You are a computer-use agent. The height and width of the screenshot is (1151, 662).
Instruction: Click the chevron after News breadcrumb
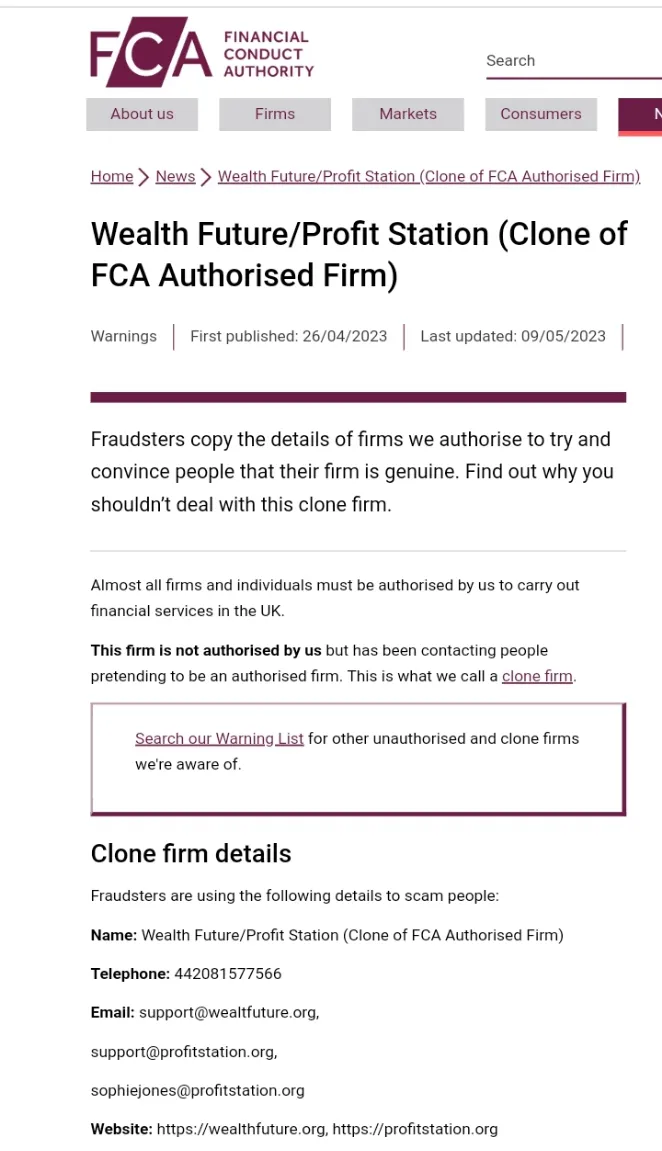click(x=206, y=177)
